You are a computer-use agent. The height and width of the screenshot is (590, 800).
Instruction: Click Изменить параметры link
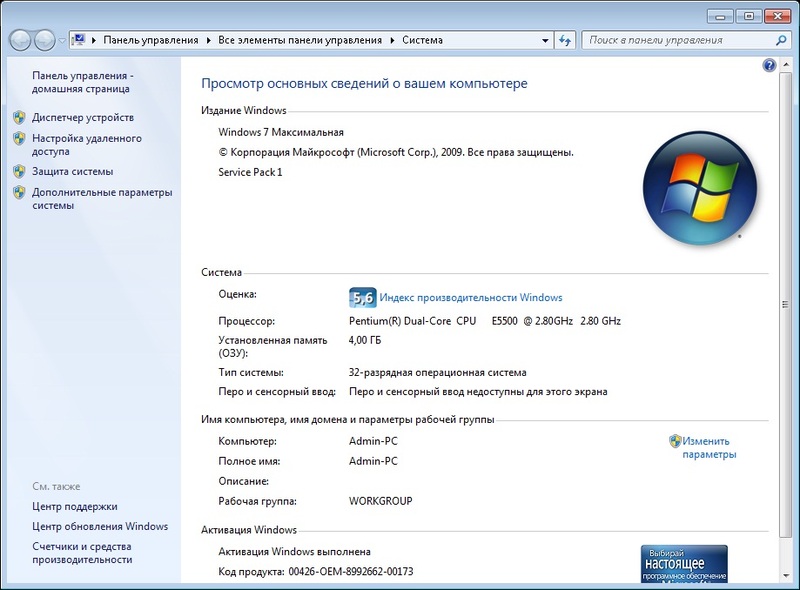click(x=709, y=448)
